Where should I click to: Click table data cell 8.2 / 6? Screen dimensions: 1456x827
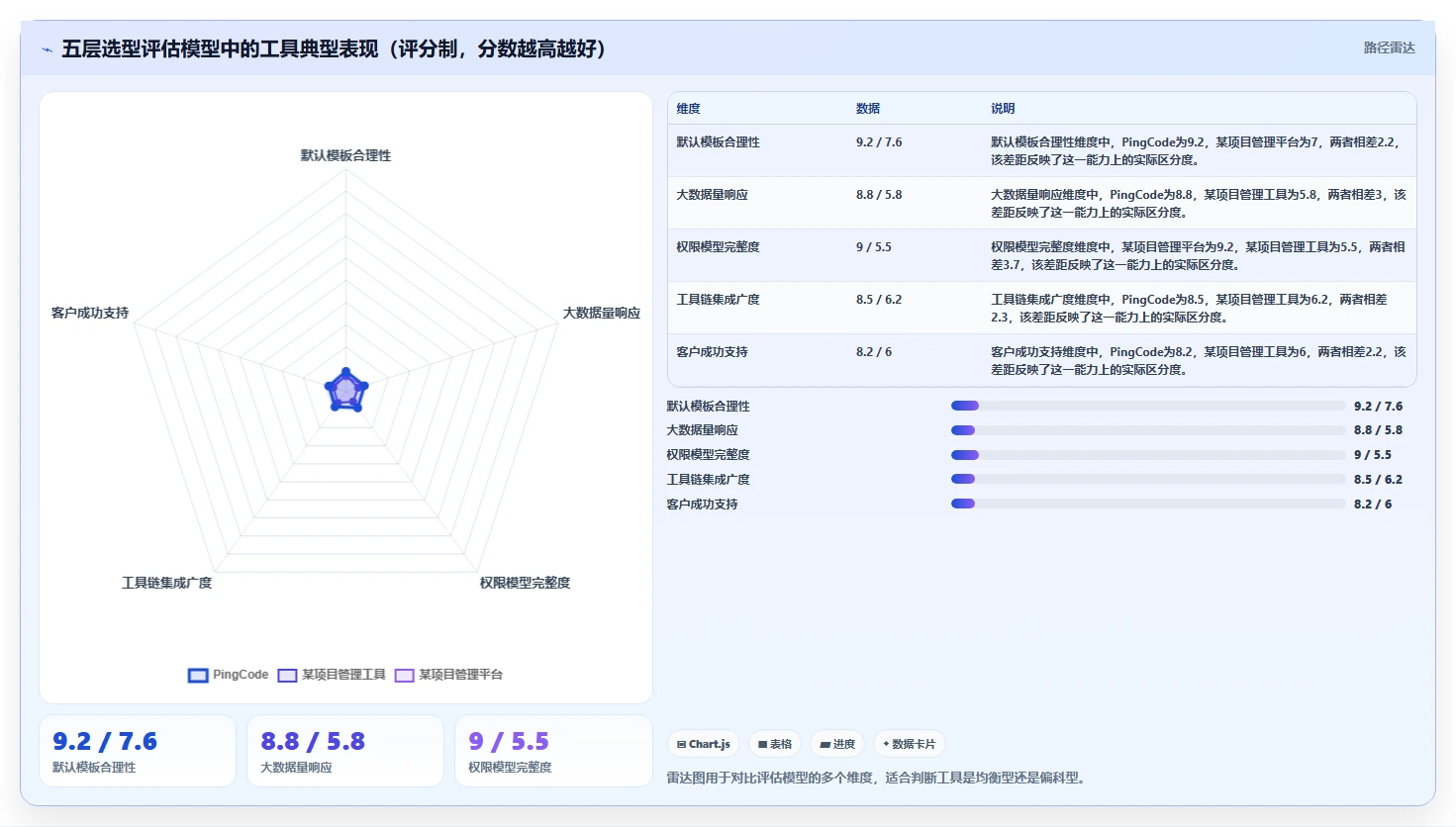pos(874,352)
